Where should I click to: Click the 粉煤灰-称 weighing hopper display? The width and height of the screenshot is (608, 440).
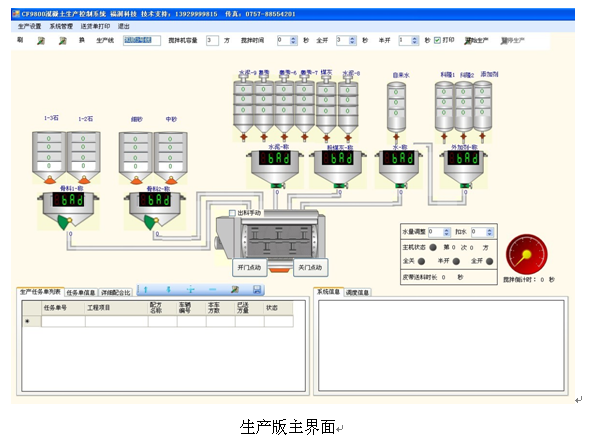pos(337,158)
